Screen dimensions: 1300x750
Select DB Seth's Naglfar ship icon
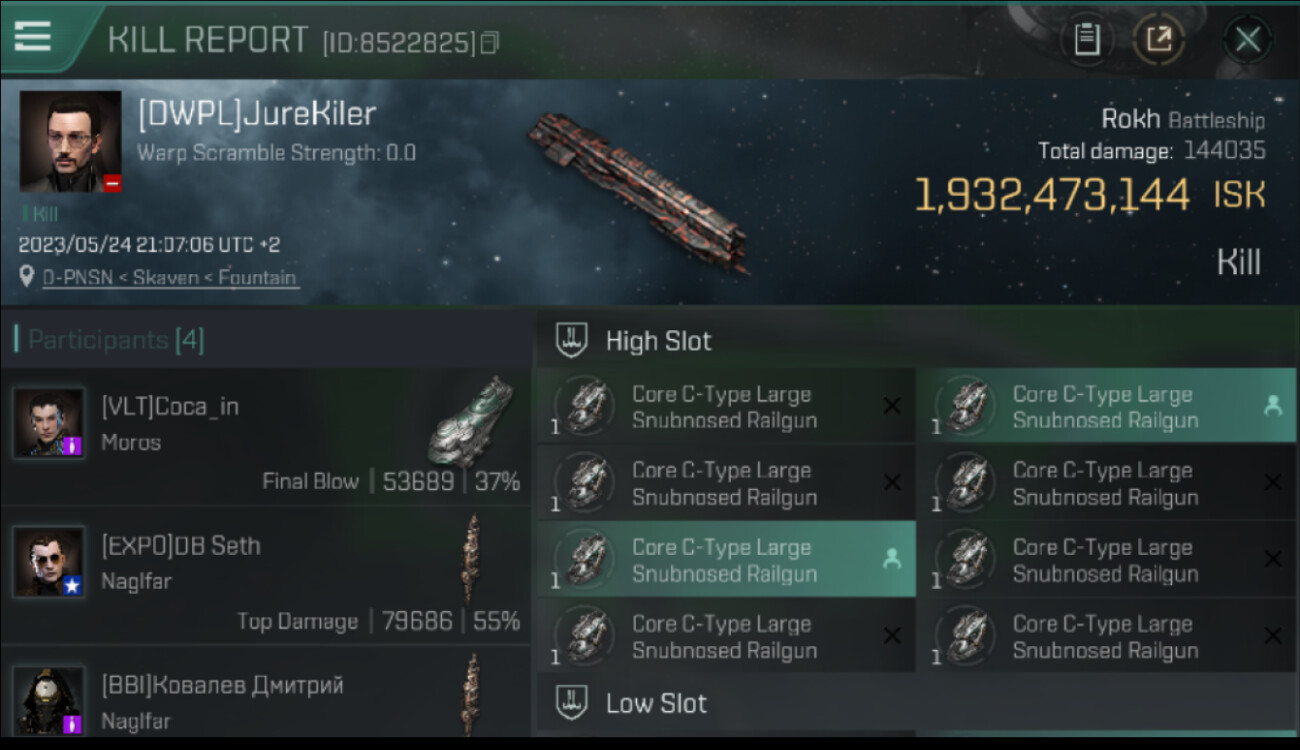[x=470, y=559]
